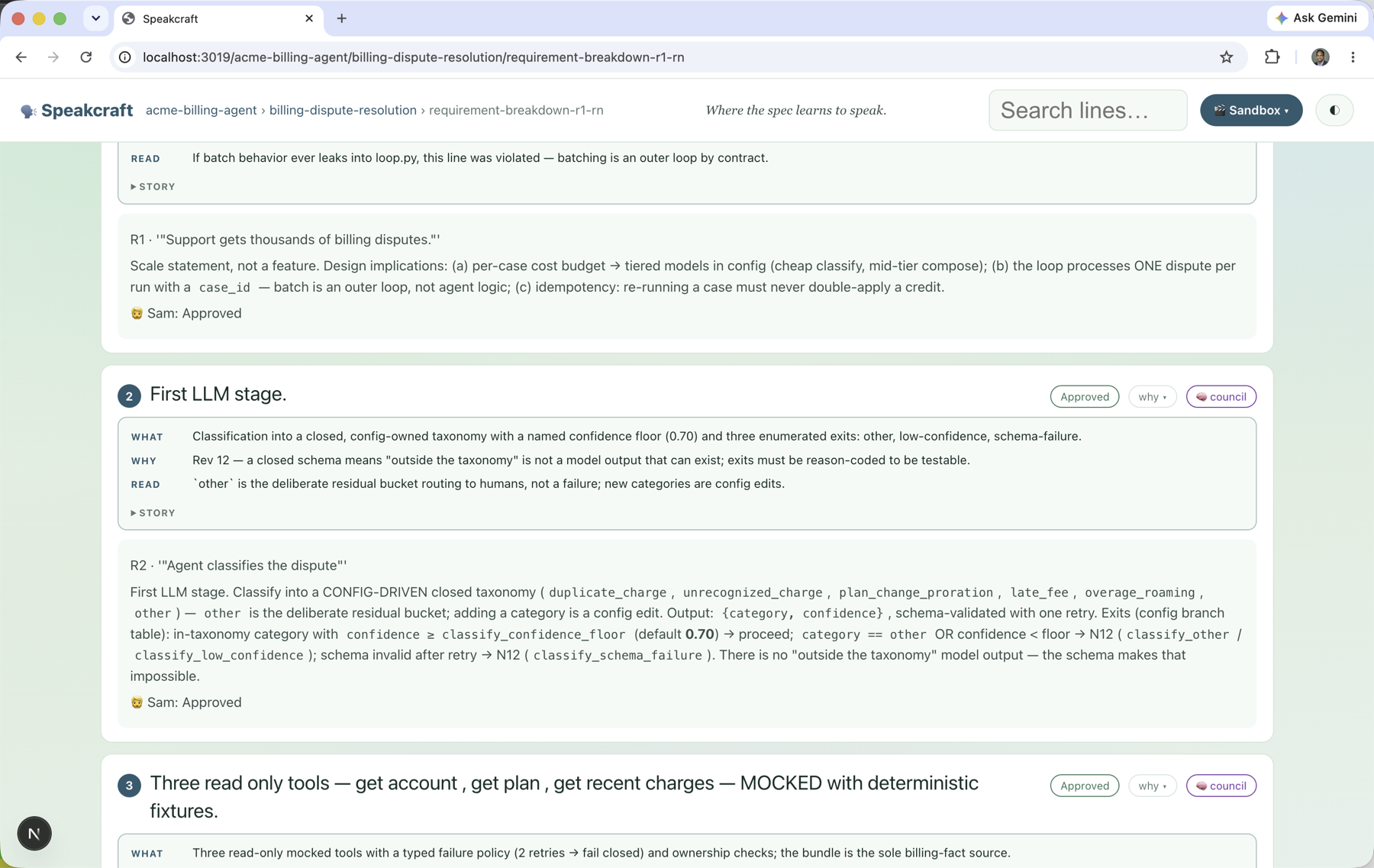This screenshot has height=868, width=1374.
Task: Expand the STORY section above R1
Action: point(153,187)
